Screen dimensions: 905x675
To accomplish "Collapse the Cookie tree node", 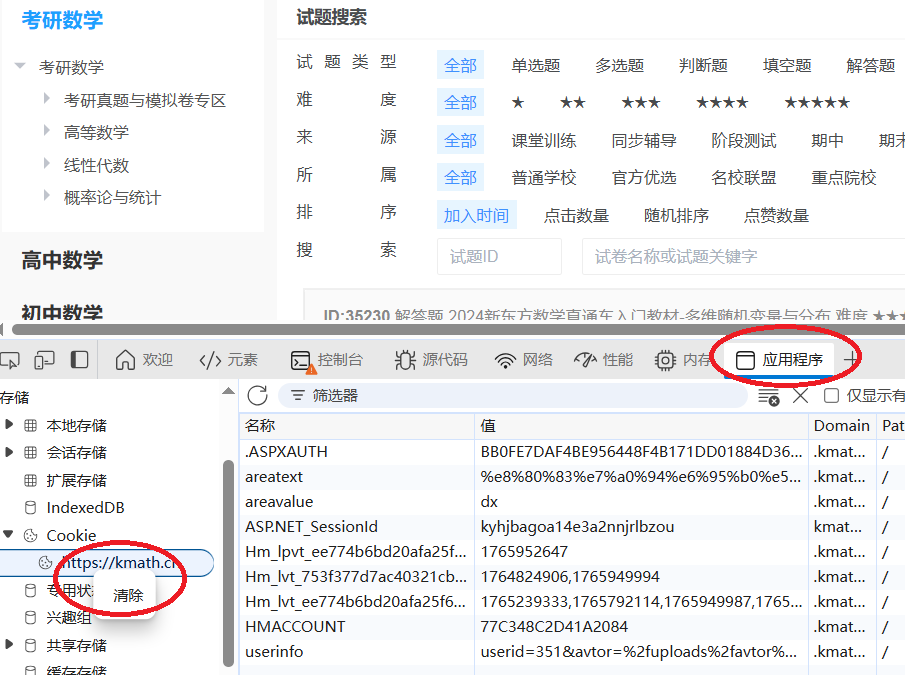I will tap(10, 535).
